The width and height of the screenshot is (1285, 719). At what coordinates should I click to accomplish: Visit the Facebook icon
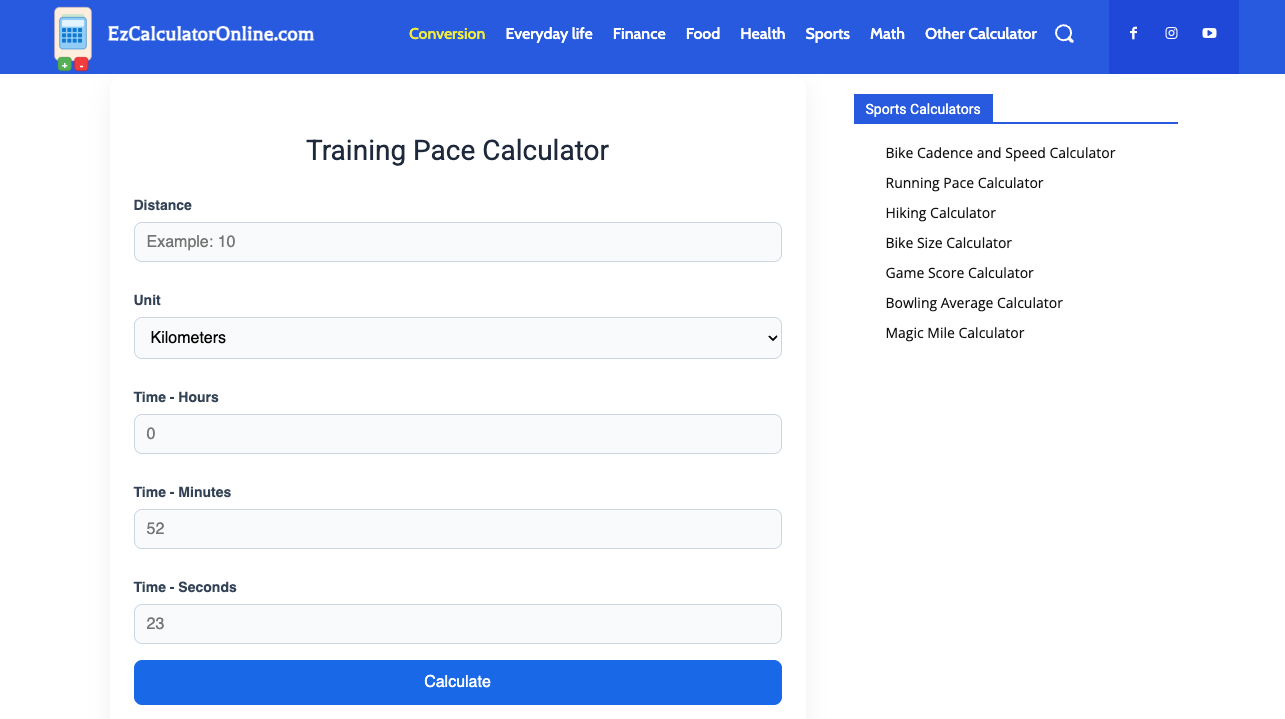pos(1133,33)
